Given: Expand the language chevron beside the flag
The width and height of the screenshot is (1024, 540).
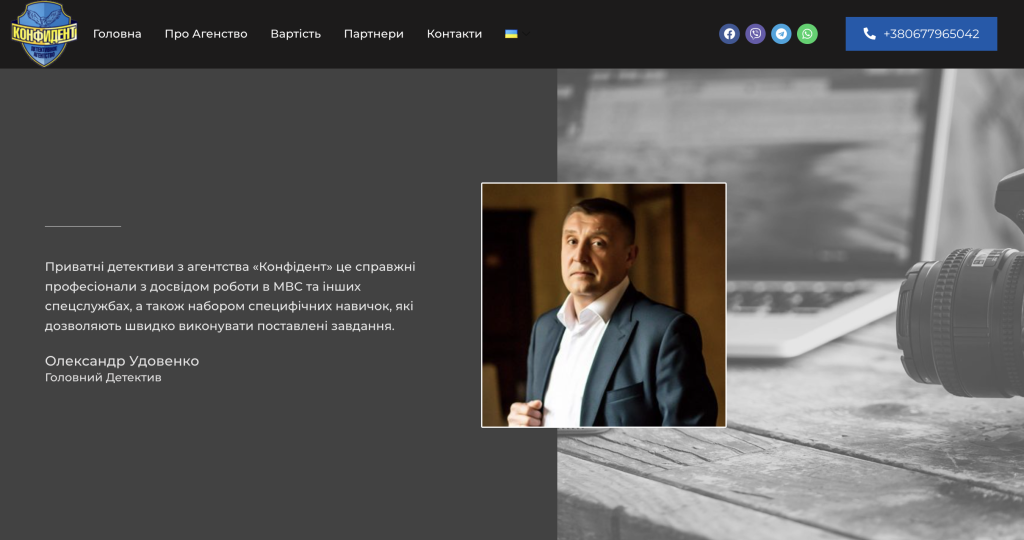Looking at the screenshot, I should [x=524, y=34].
